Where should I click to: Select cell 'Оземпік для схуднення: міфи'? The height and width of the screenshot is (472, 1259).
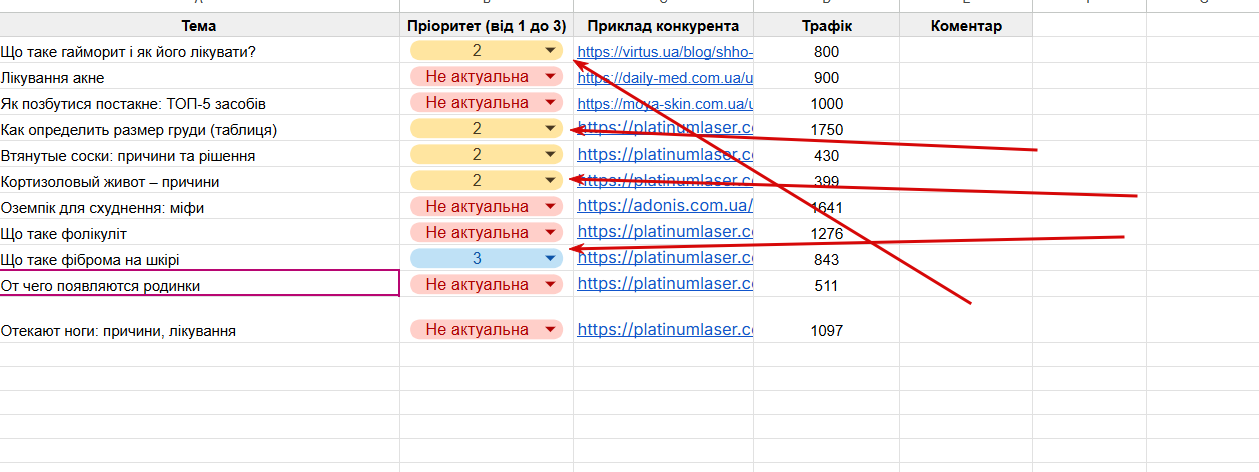[x=199, y=208]
